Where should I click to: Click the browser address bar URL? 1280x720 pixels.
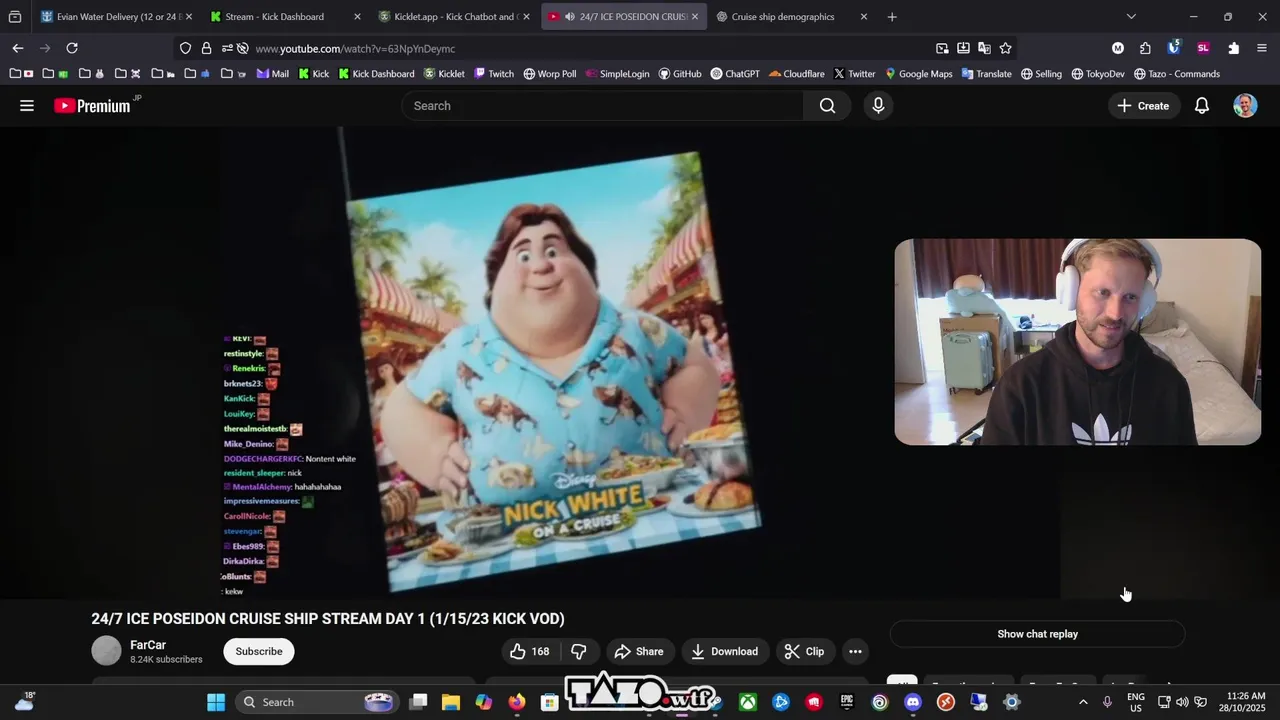(355, 48)
